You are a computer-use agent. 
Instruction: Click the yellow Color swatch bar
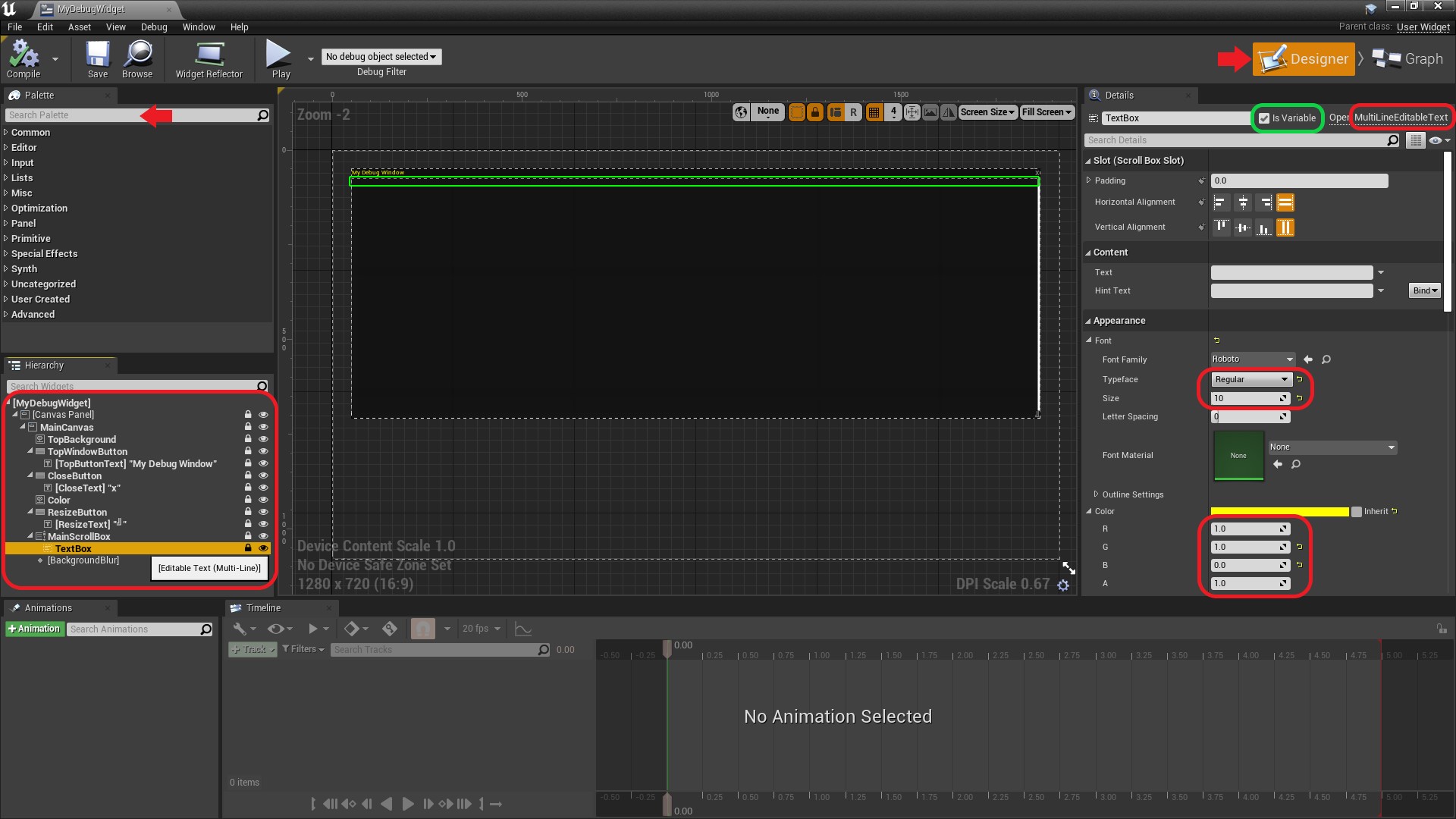[x=1279, y=512]
